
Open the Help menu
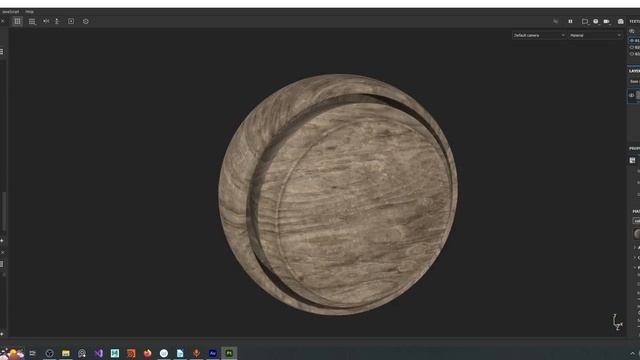pyautogui.click(x=29, y=12)
